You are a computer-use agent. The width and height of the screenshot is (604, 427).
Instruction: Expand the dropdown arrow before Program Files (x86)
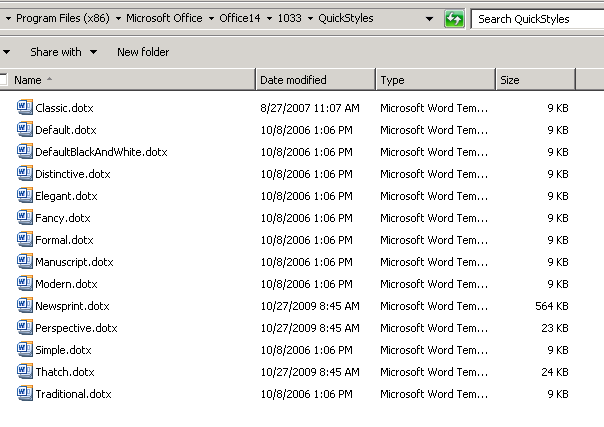tap(8, 18)
